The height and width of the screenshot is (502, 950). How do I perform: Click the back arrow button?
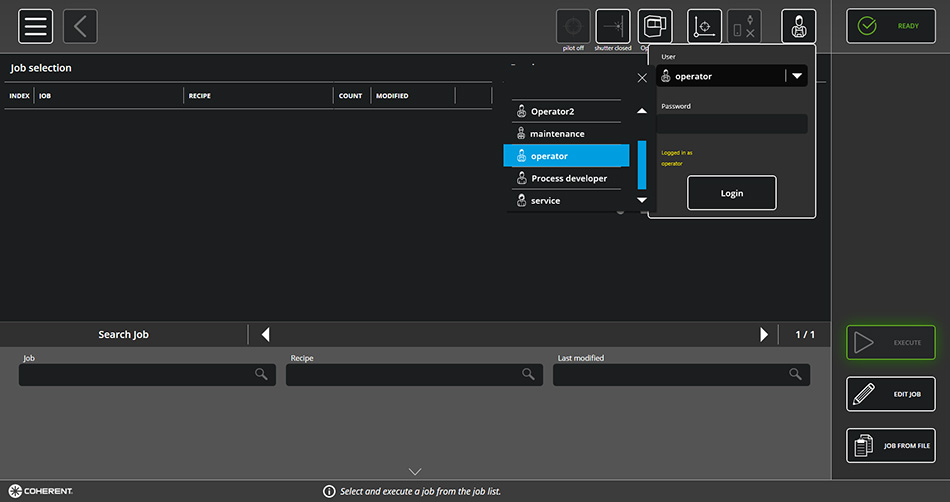[80, 26]
